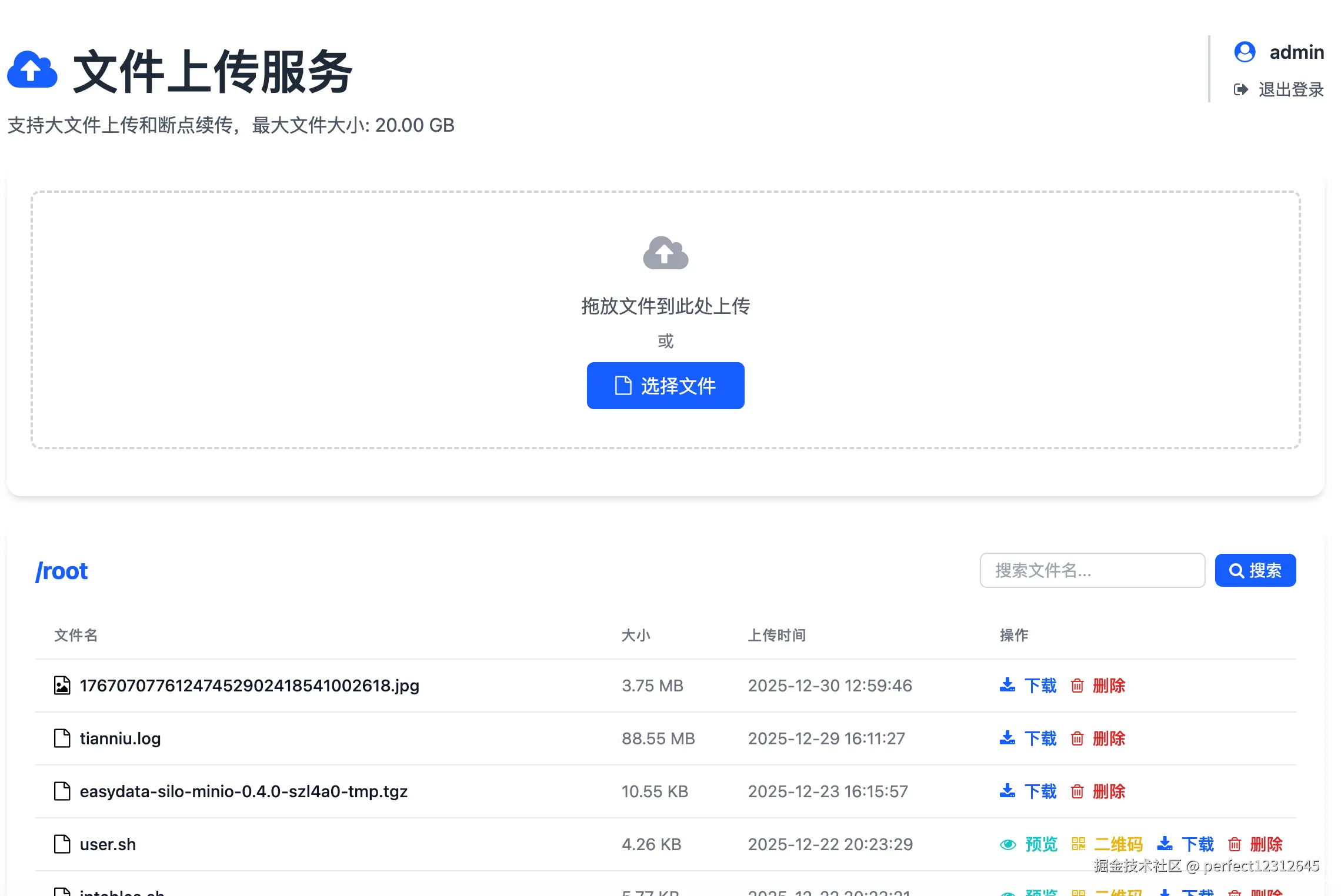Click the gray cloud icon in drop zone
This screenshot has width=1341, height=896.
coord(665,253)
